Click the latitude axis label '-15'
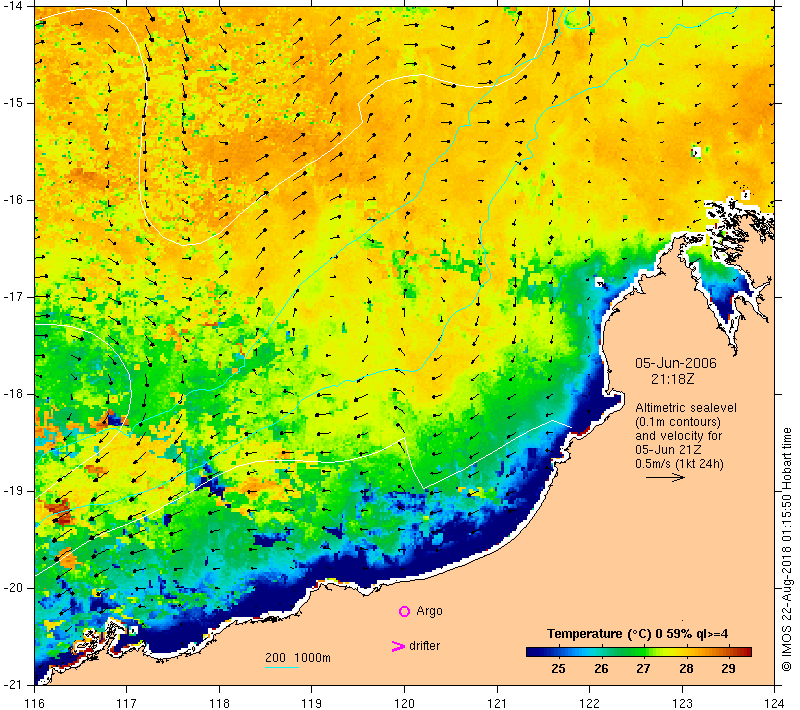Image resolution: width=800 pixels, height=710 pixels. 12,103
